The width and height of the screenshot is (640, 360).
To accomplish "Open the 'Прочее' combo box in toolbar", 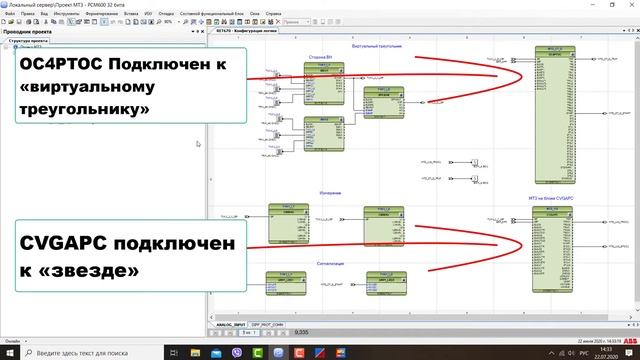I will (296, 22).
